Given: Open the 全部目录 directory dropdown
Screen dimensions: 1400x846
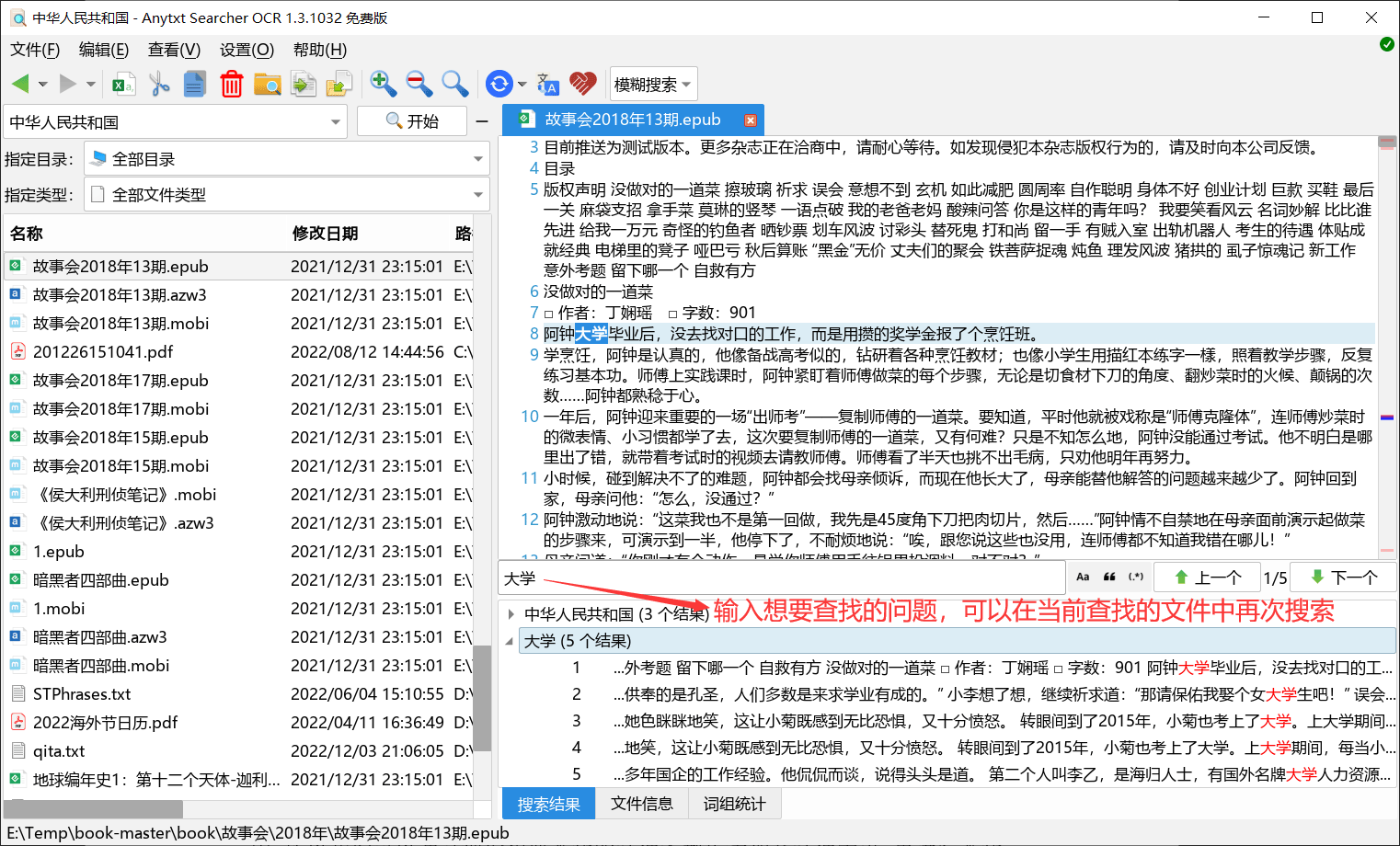Looking at the screenshot, I should [287, 159].
